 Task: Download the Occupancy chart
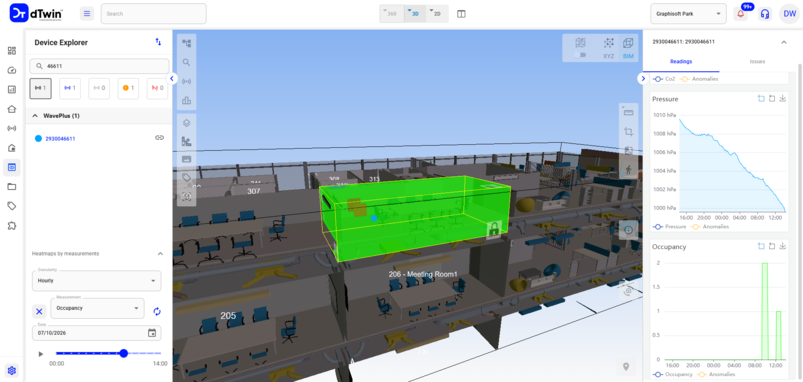pos(783,246)
